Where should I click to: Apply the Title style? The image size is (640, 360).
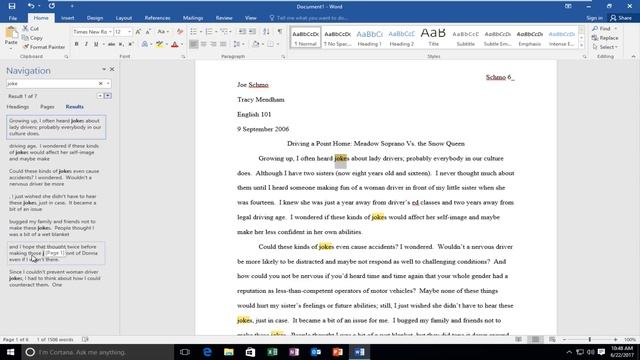[433, 38]
